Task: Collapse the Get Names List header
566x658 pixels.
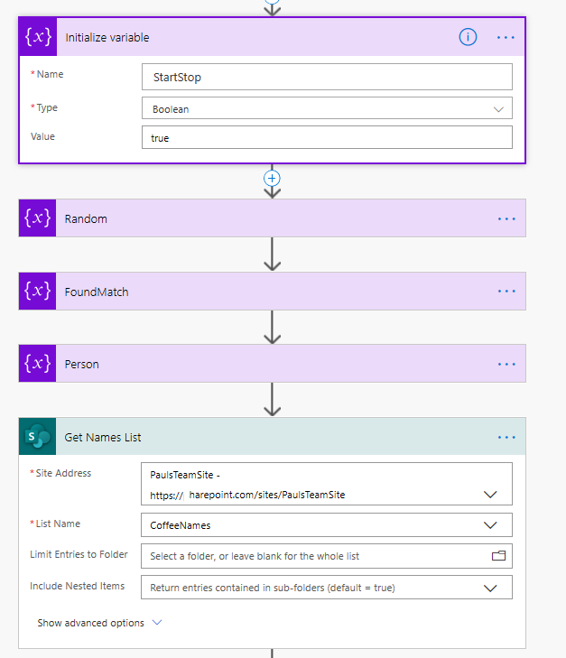Action: 272,436
